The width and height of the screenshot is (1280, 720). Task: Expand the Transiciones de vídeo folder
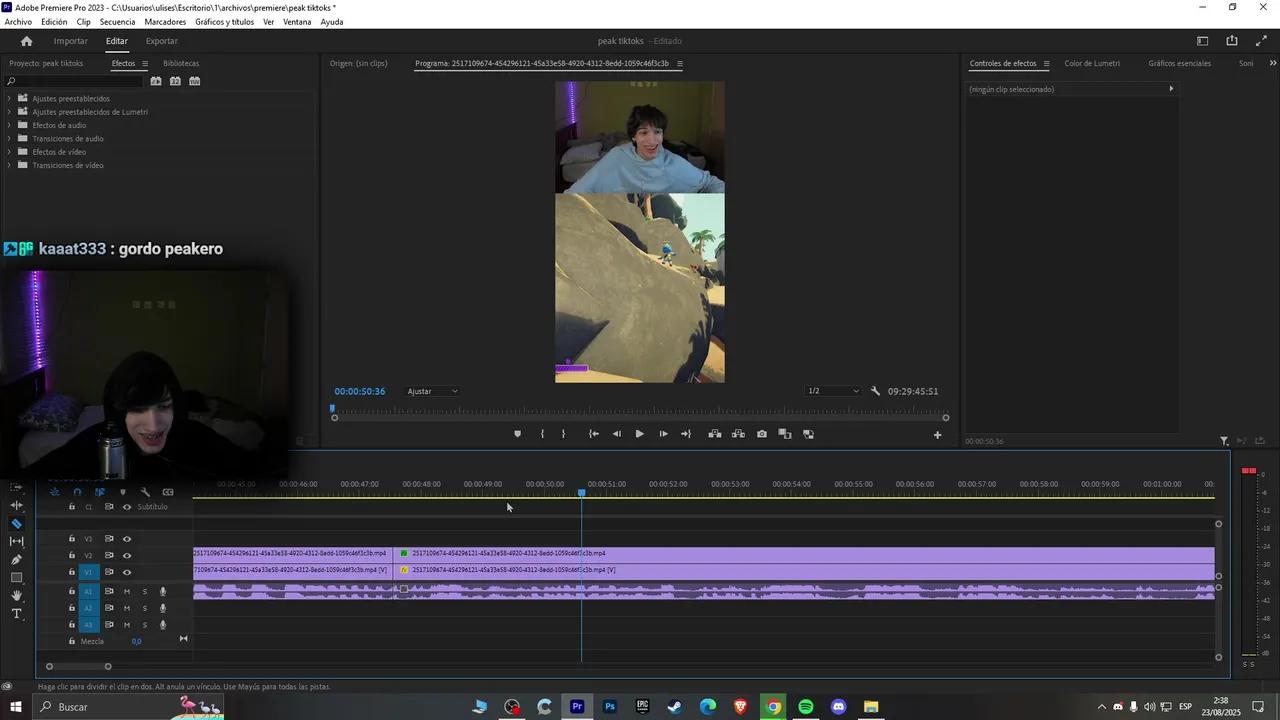[x=9, y=165]
